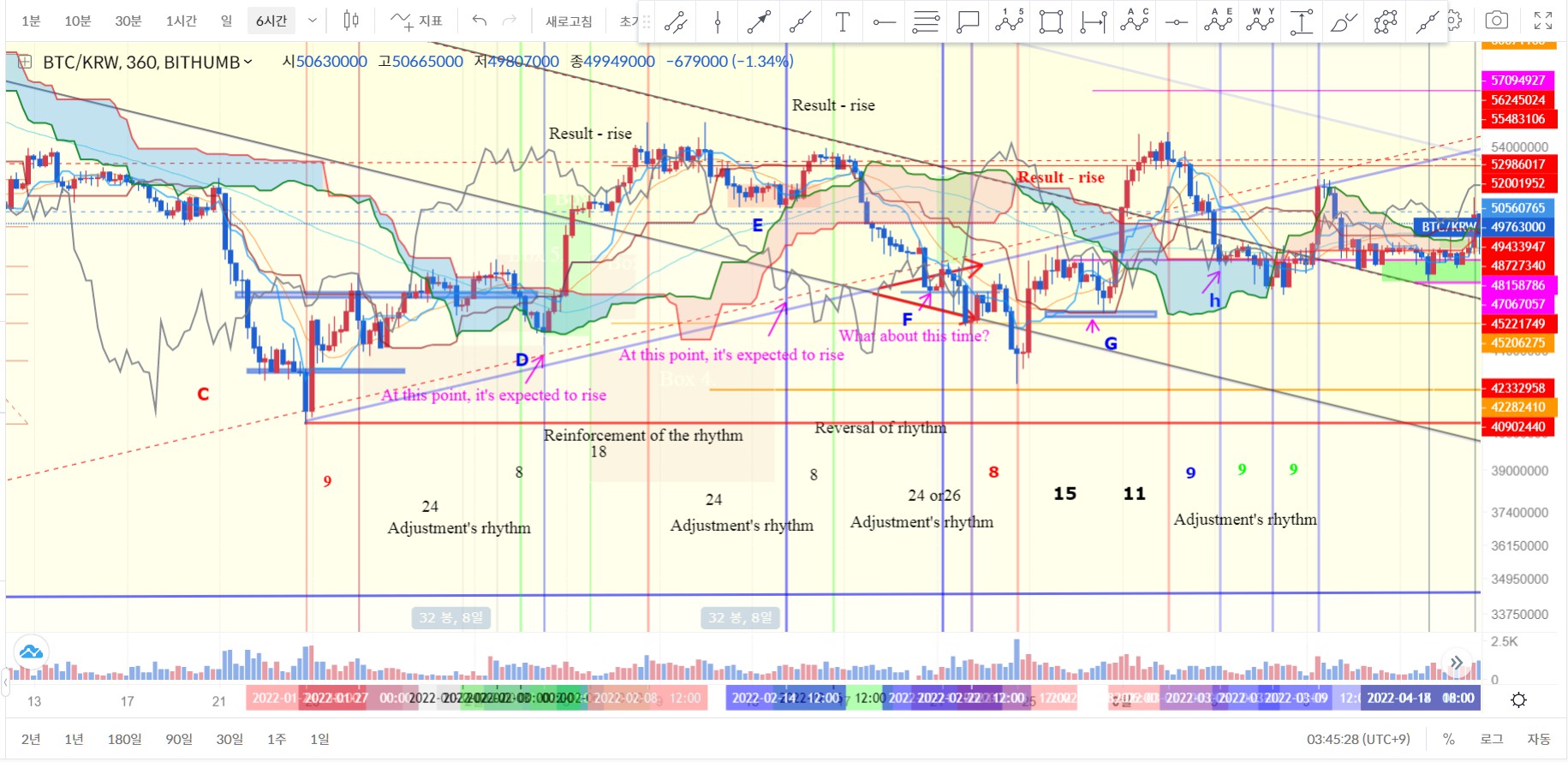This screenshot has height=762, width=1568.
Task: Open the BTC/KRW symbol dropdown
Action: (248, 62)
